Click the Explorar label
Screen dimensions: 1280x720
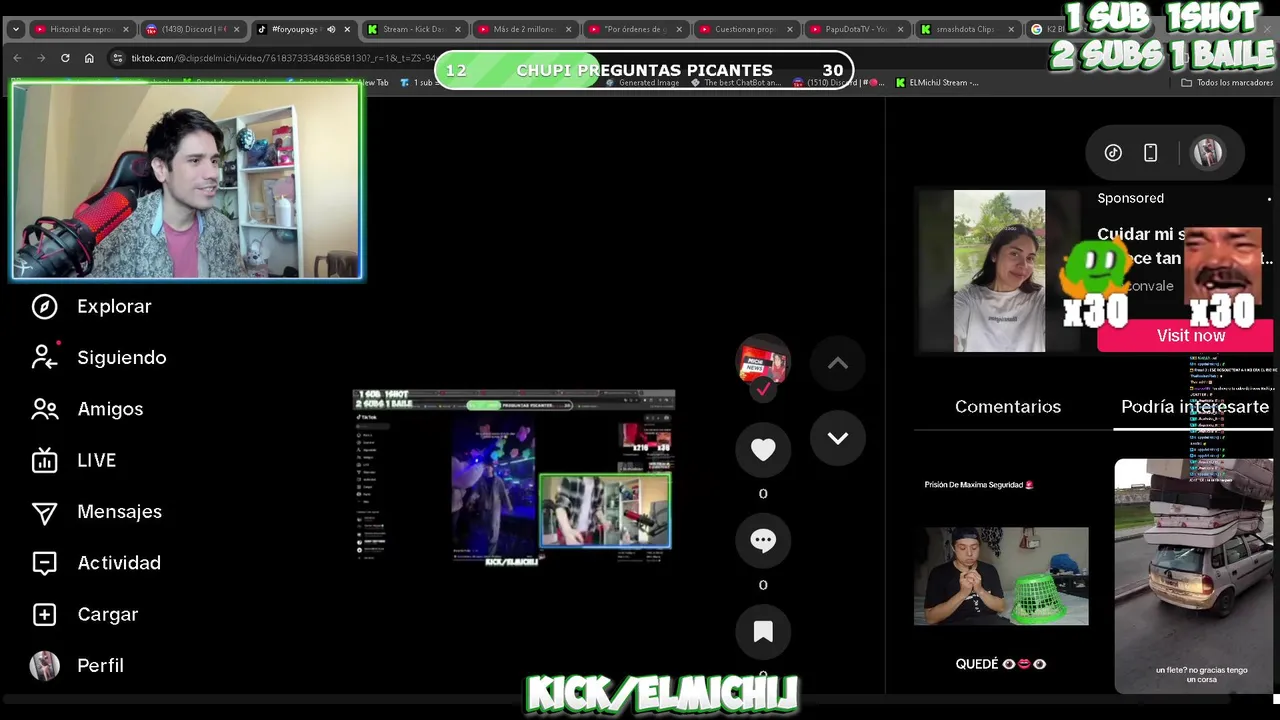point(114,306)
